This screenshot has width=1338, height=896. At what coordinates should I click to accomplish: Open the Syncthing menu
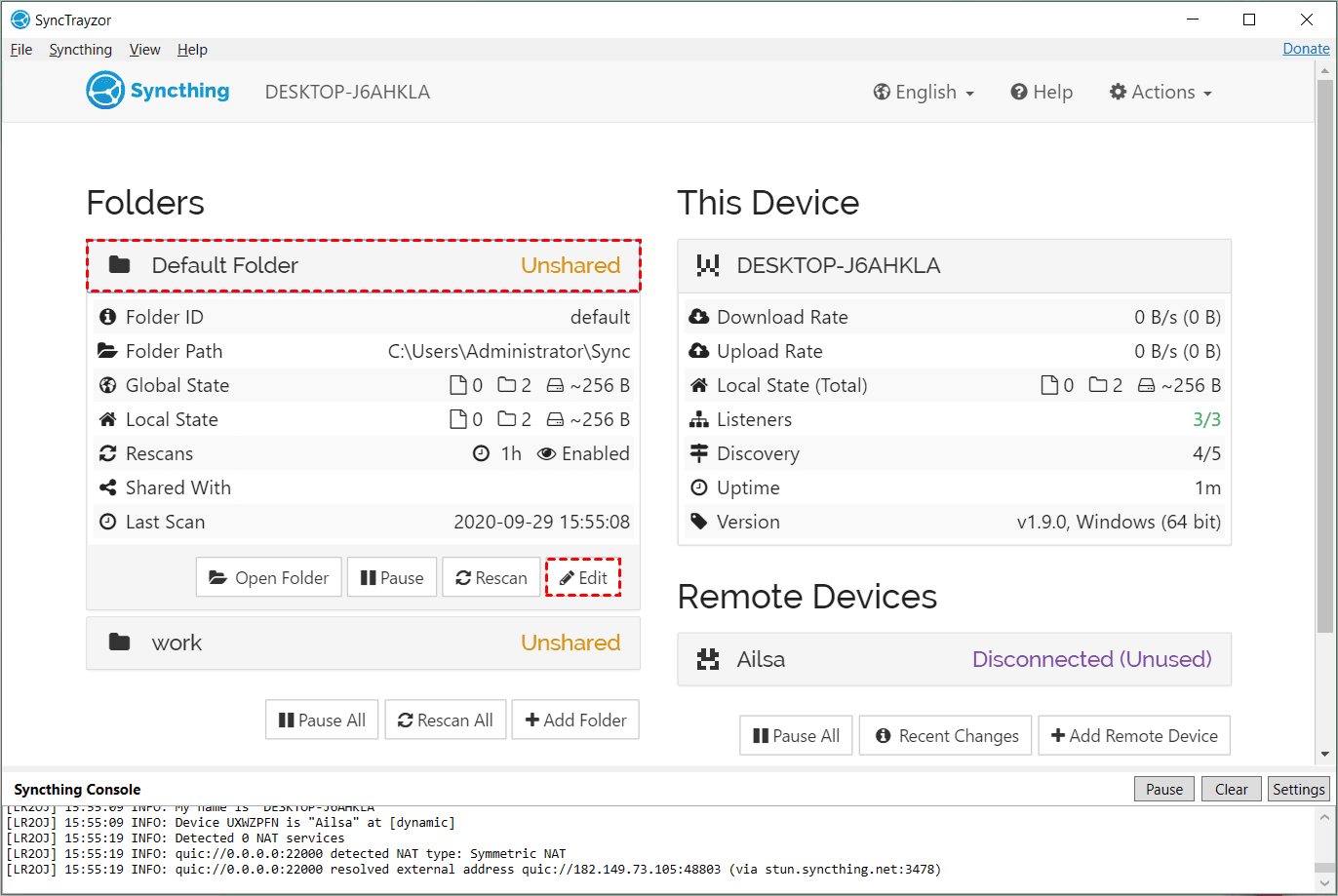[x=81, y=50]
